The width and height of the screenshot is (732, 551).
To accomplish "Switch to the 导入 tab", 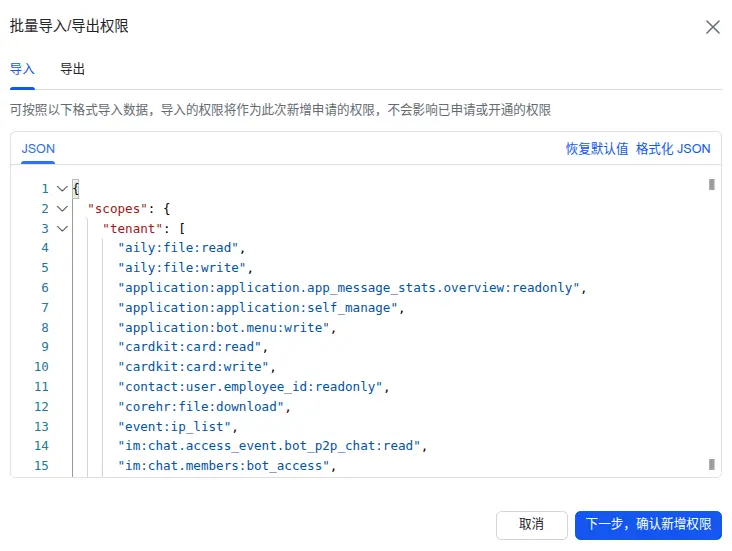I will [22, 70].
